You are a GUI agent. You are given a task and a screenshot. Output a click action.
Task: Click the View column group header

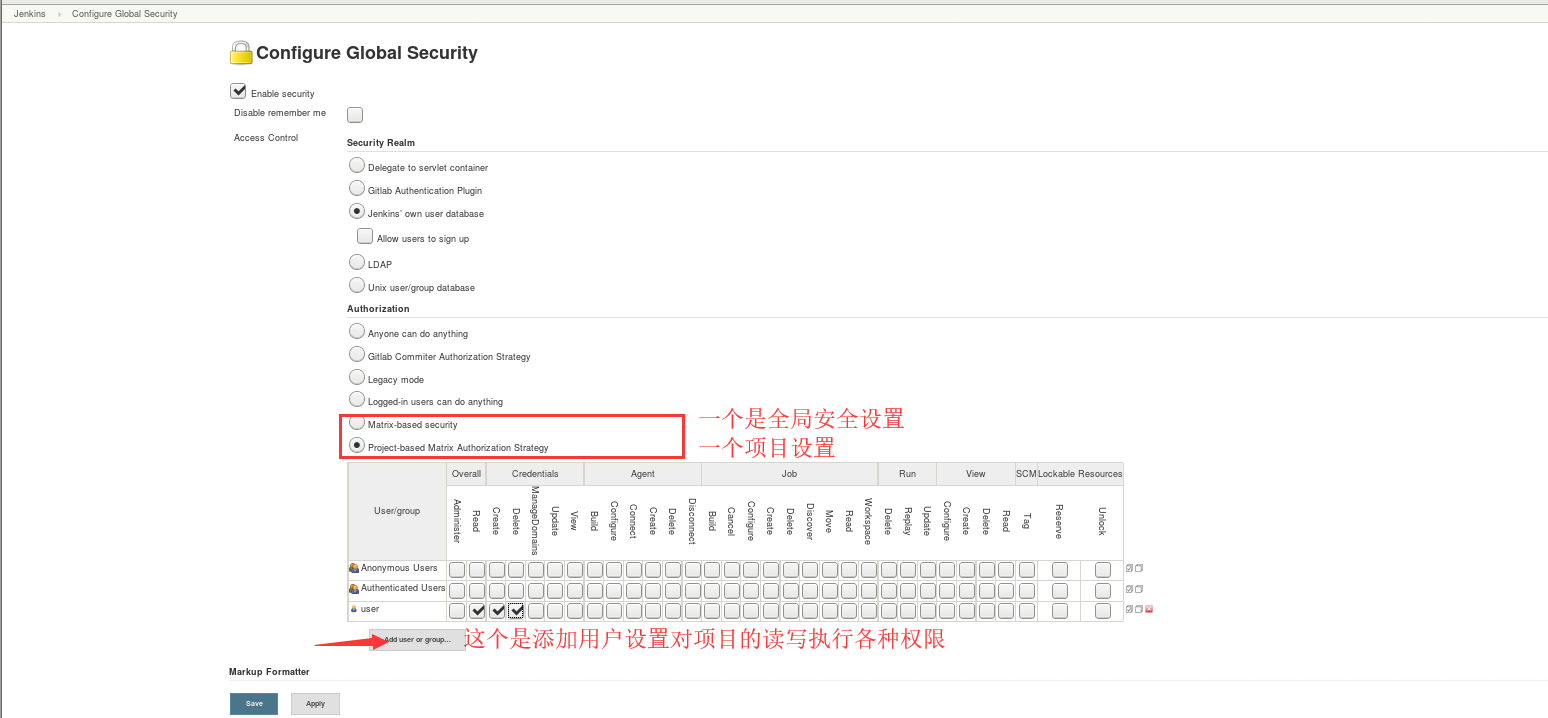pos(976,474)
